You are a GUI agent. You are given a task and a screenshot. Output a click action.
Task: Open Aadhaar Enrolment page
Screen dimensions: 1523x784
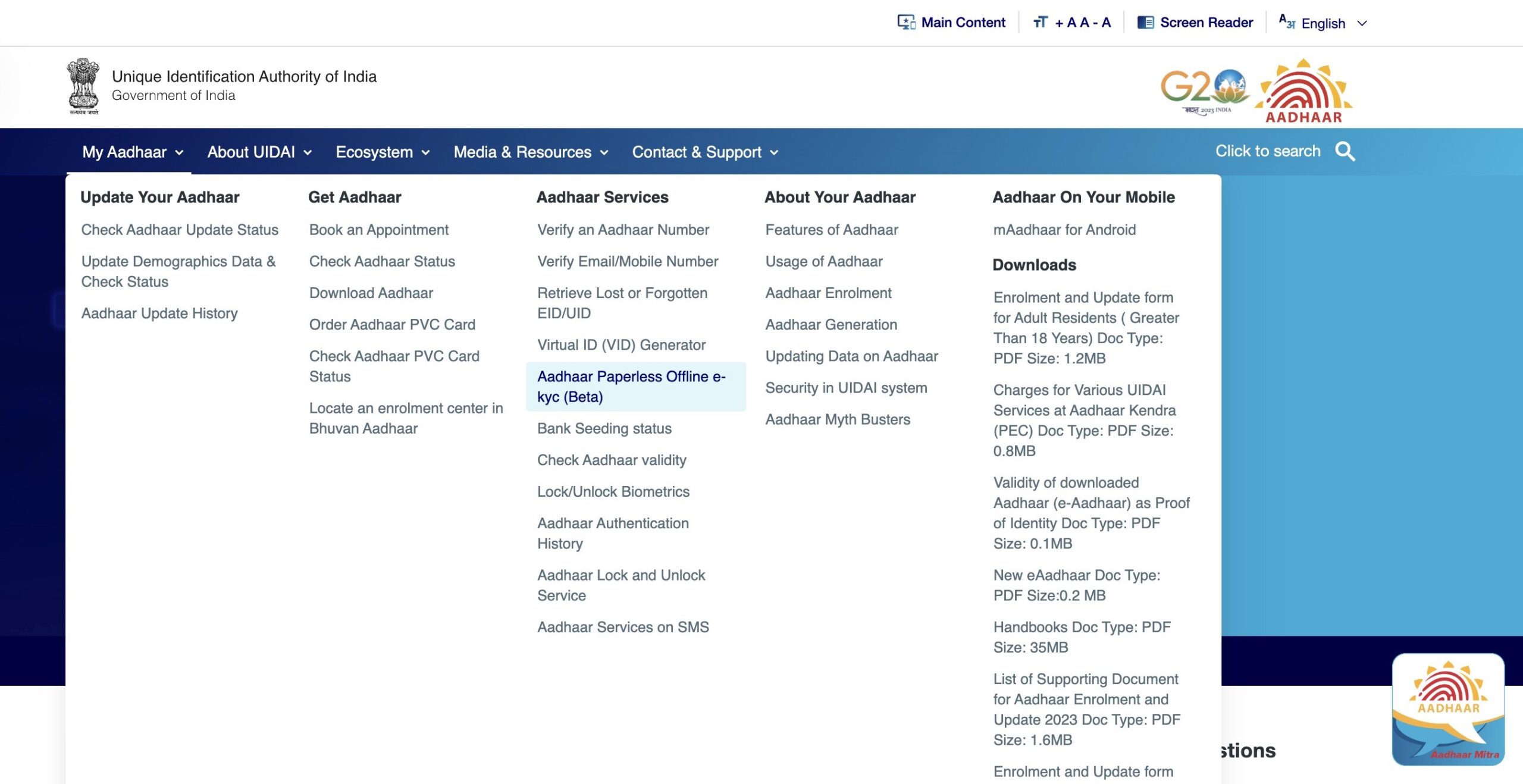tap(828, 293)
